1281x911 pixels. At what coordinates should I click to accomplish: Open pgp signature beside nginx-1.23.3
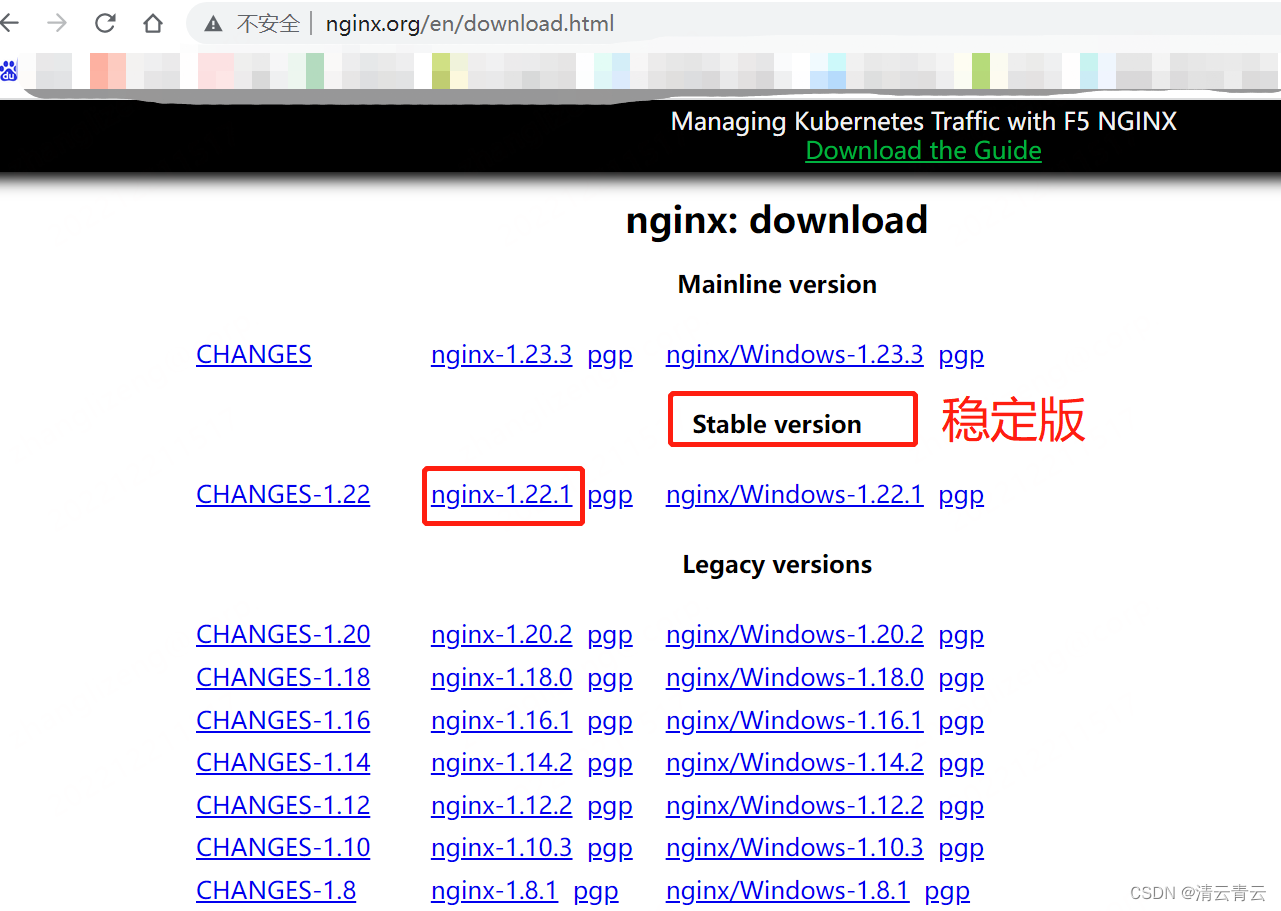(610, 356)
